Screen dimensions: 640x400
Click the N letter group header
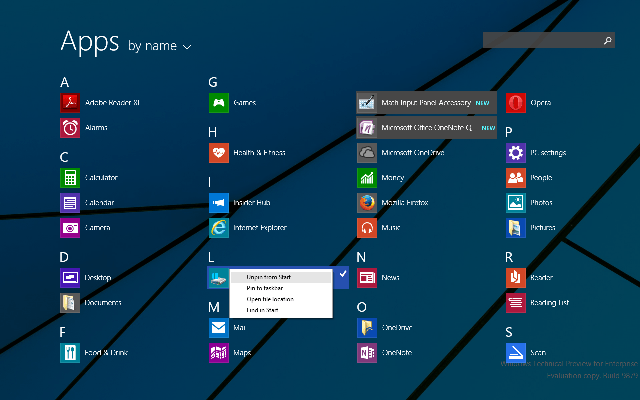361,257
